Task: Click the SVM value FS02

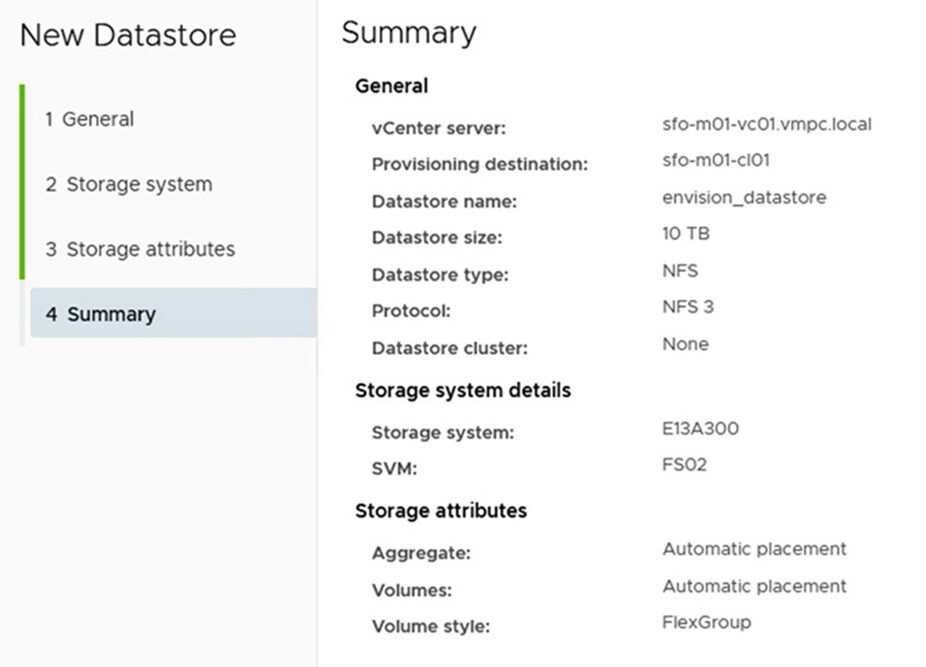Action: [684, 466]
